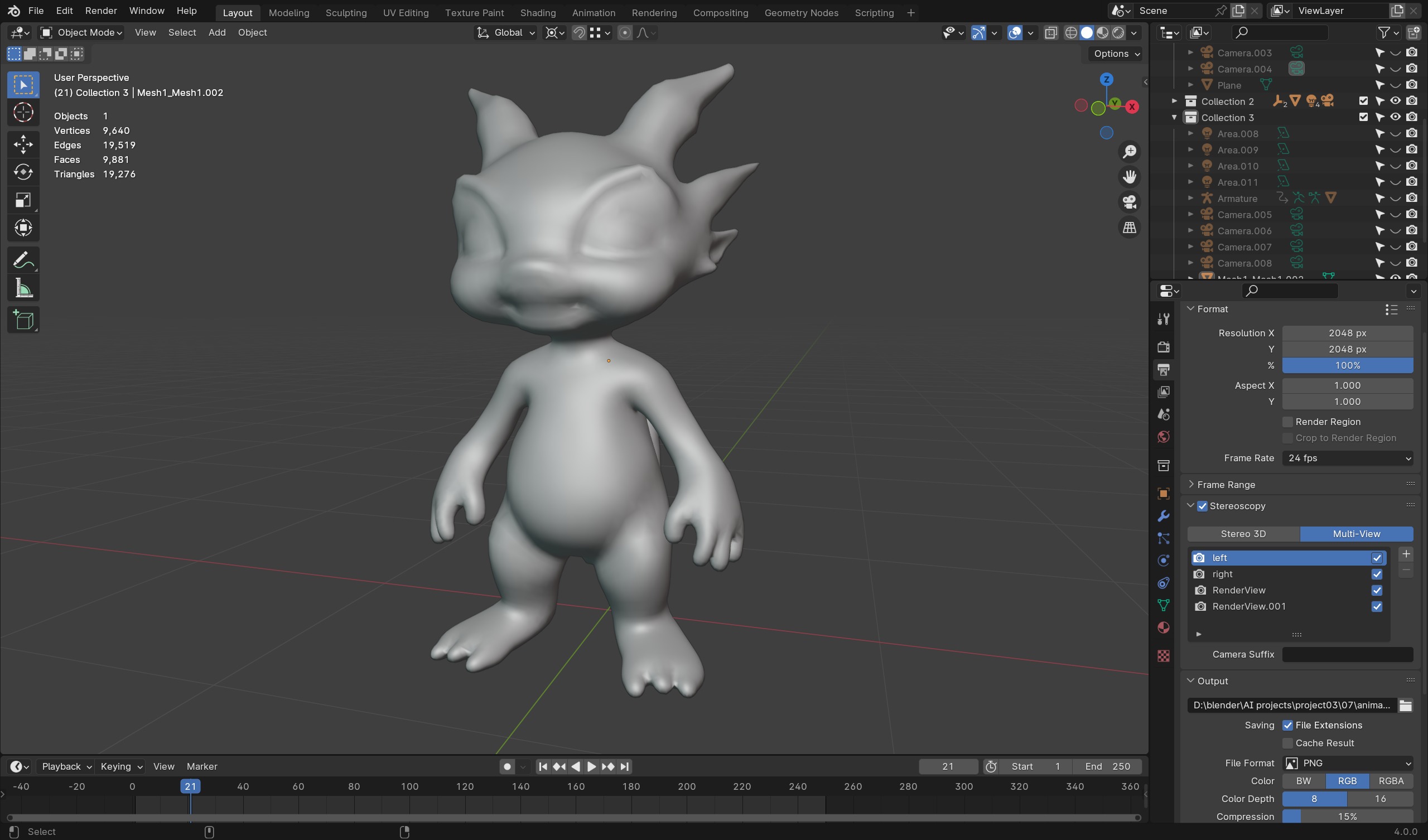
Task: Switch orthographic/perspective grid icon
Action: click(x=1130, y=227)
